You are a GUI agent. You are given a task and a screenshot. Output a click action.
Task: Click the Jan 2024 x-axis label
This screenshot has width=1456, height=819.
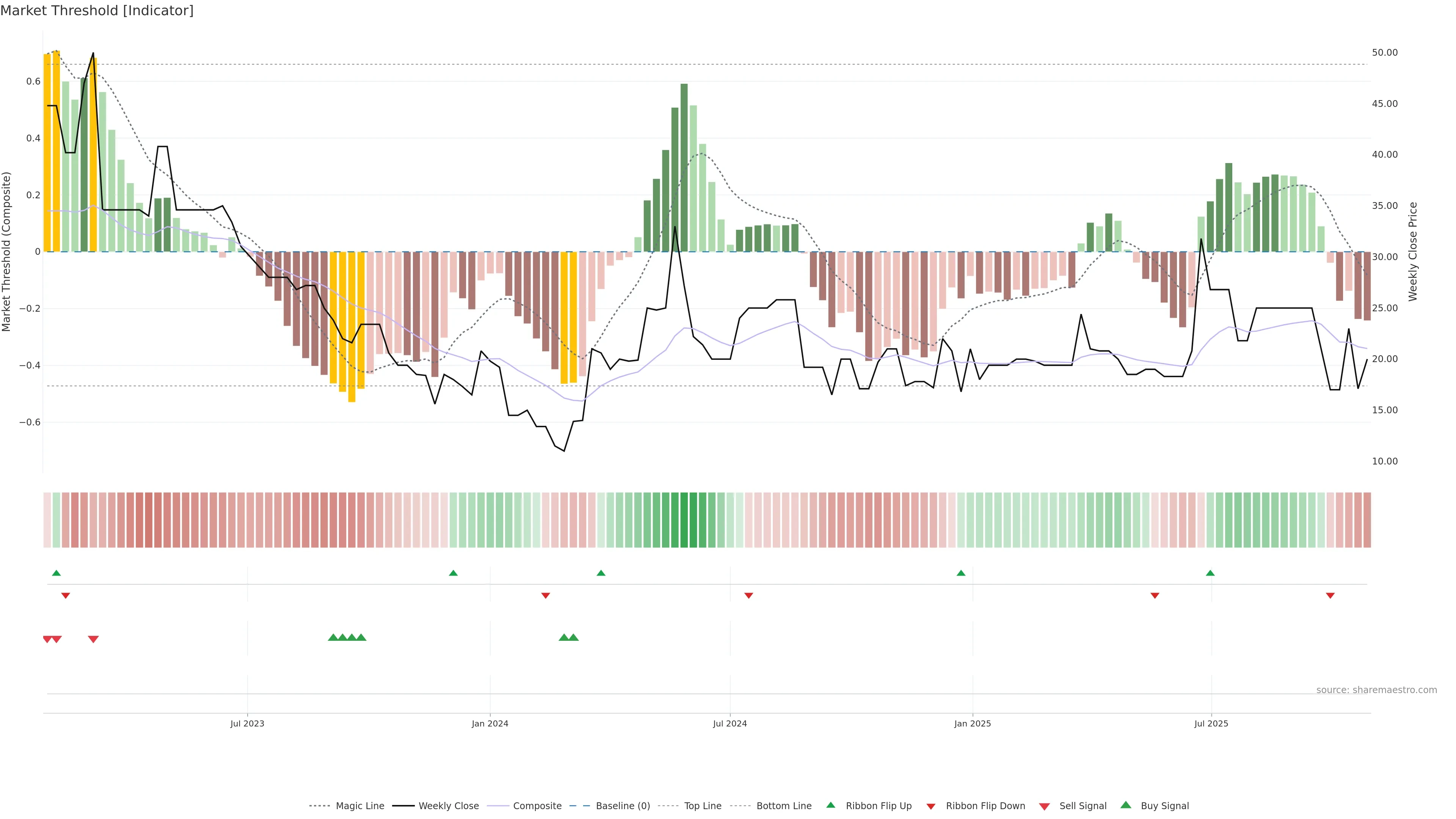pyautogui.click(x=490, y=723)
